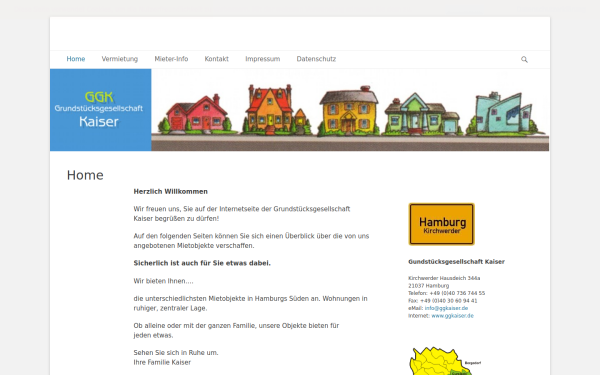The height and width of the screenshot is (375, 600).
Task: Click the 'Sehen Sie sich in Ruhe um.' line
Action: [176, 353]
